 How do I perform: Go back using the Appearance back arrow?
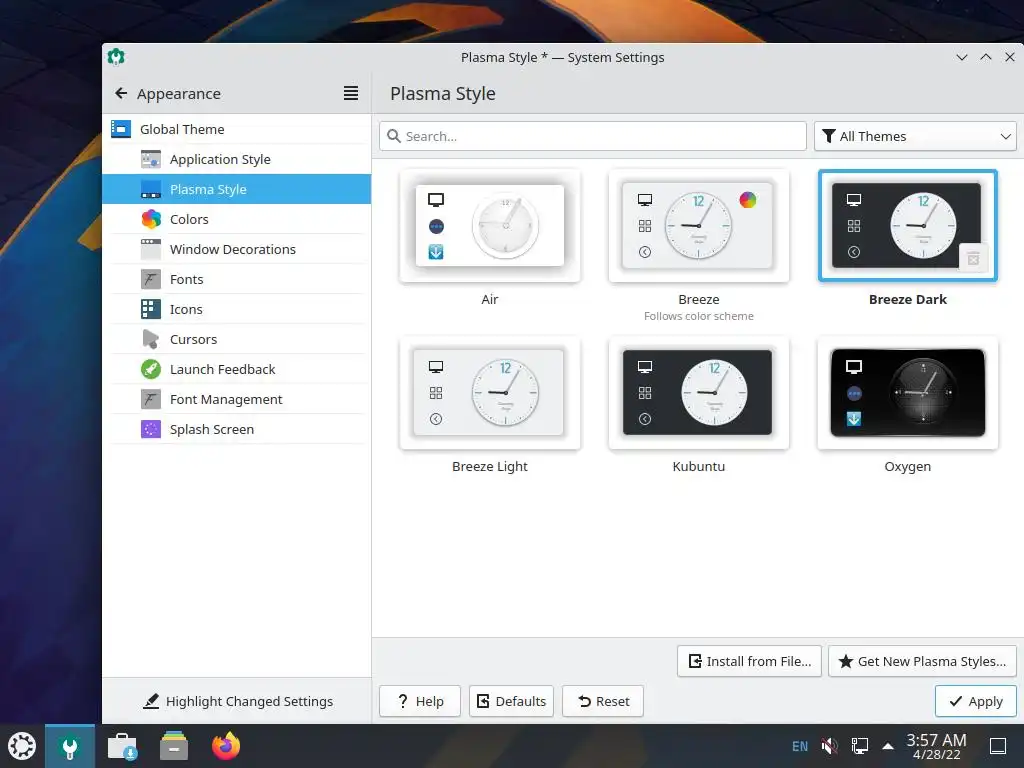pos(121,93)
